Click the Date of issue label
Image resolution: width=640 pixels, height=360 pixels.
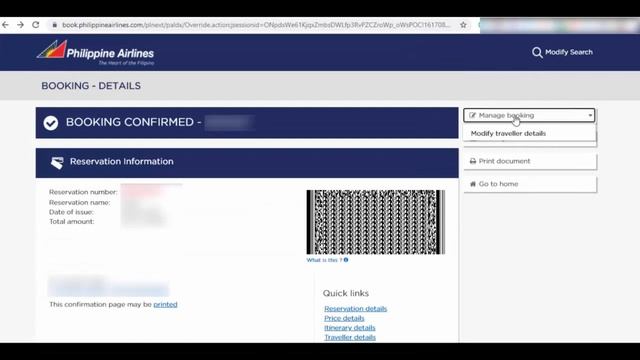tap(71, 212)
